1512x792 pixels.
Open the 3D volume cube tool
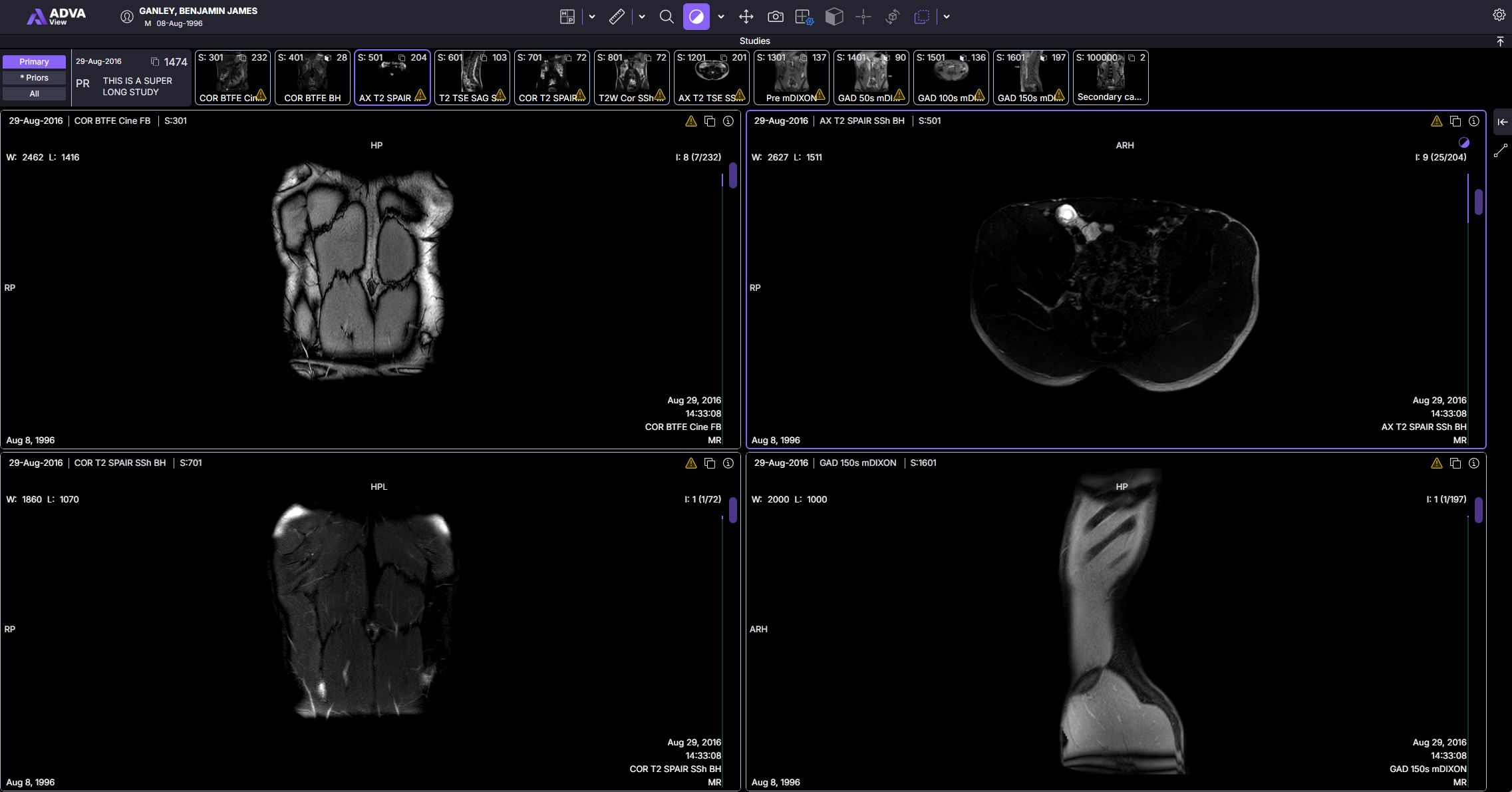pos(834,17)
